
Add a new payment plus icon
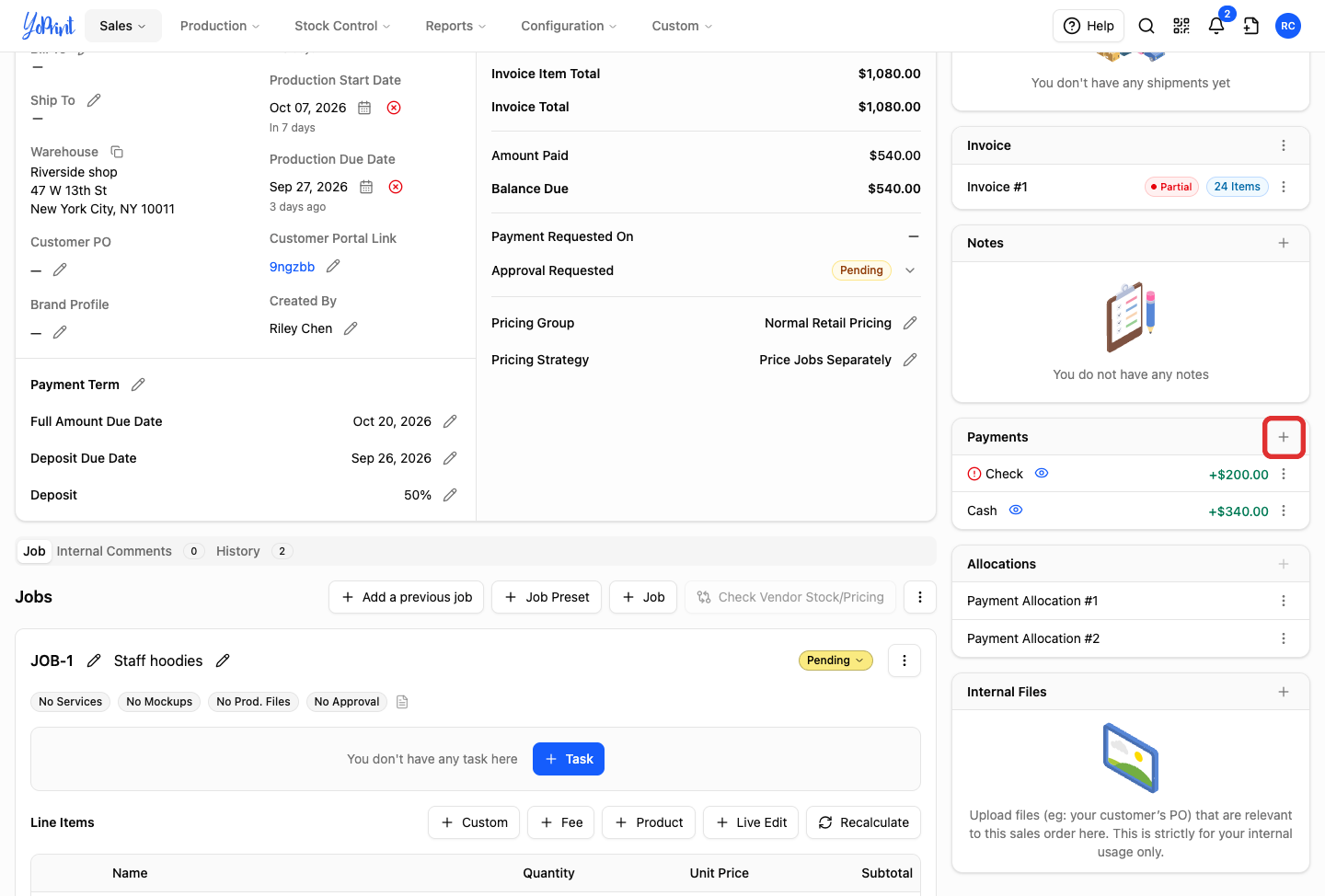(1284, 437)
